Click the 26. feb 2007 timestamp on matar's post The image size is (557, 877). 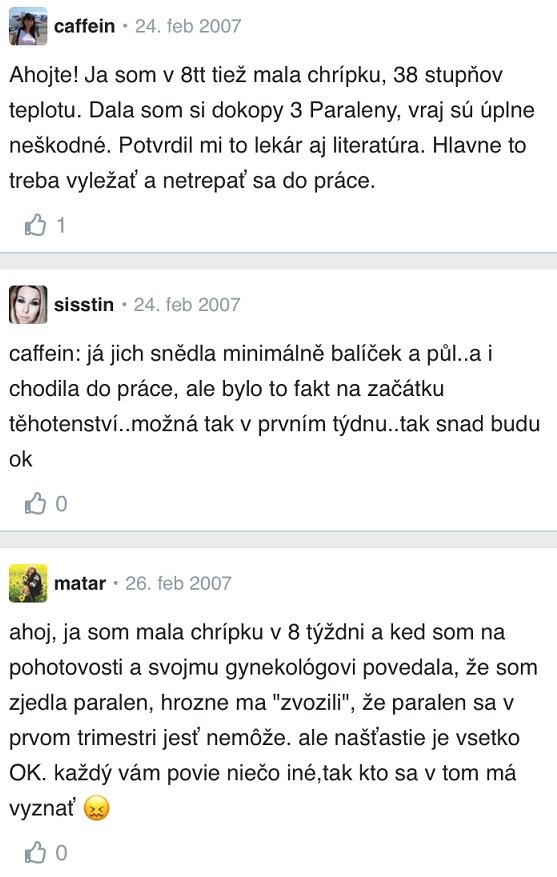click(178, 583)
